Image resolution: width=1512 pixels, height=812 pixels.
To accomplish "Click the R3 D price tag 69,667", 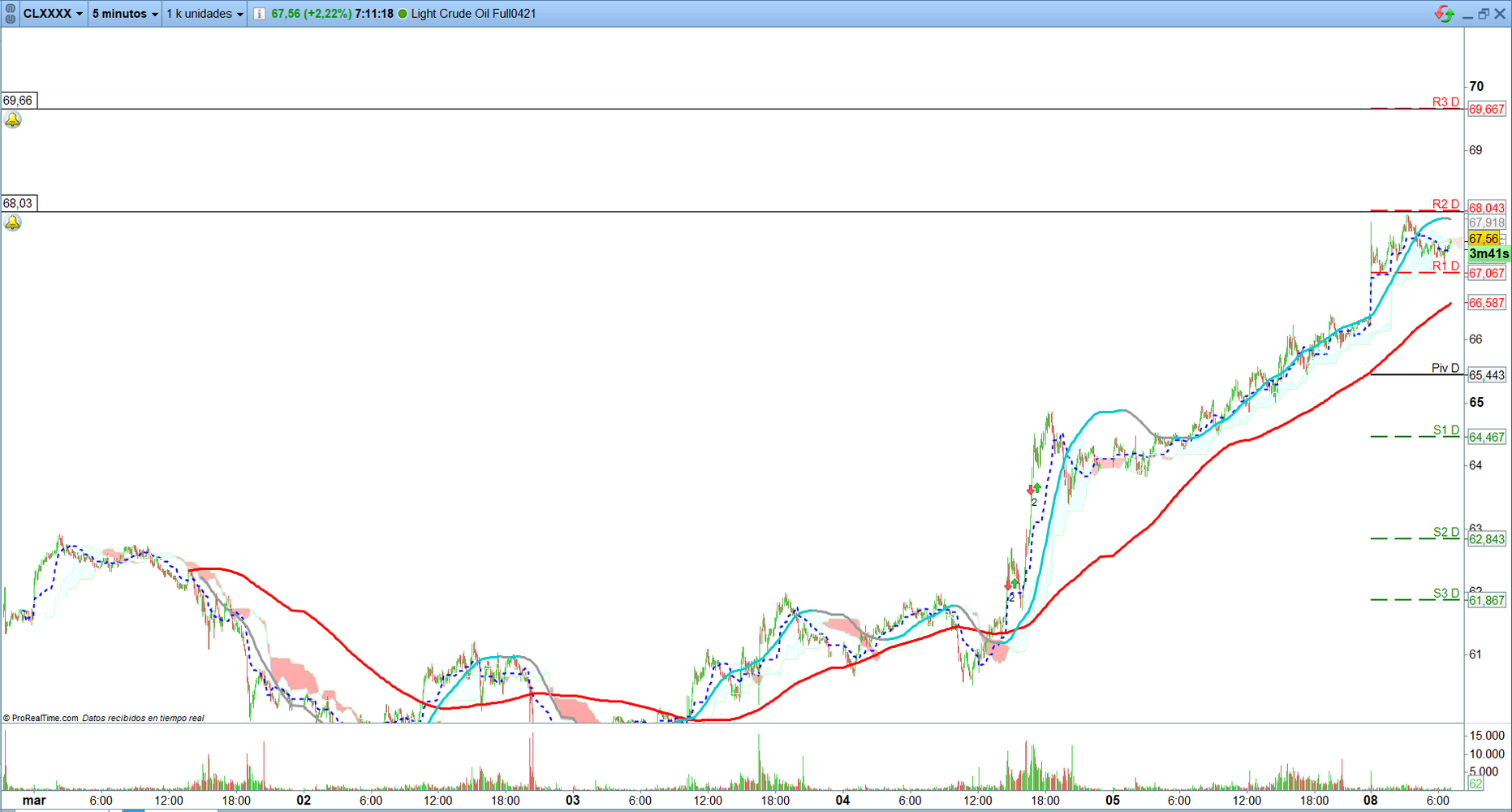I will [x=1487, y=110].
